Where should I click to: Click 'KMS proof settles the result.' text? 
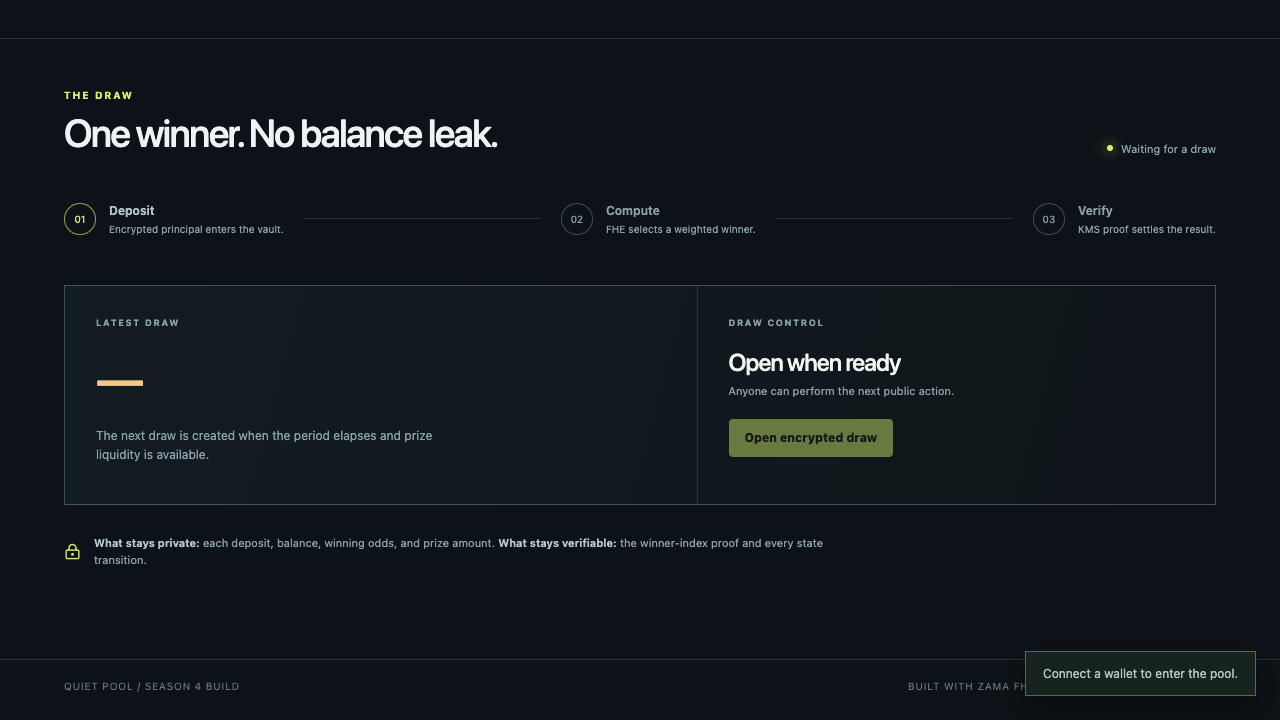click(x=1147, y=230)
